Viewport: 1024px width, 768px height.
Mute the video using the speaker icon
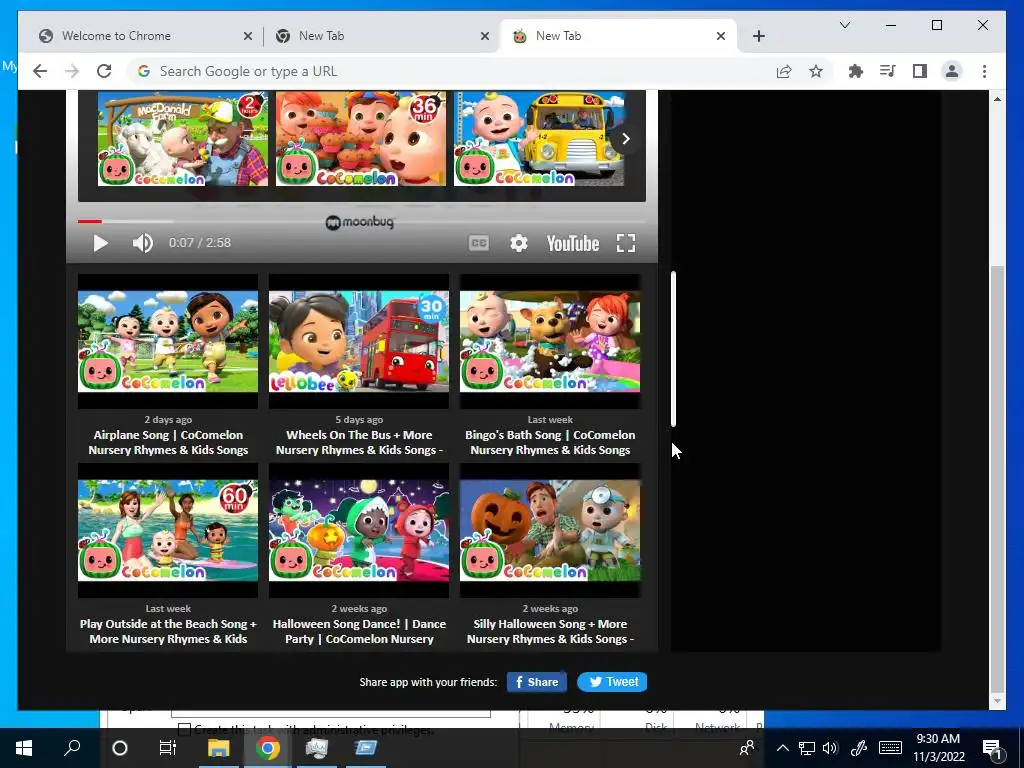142,243
